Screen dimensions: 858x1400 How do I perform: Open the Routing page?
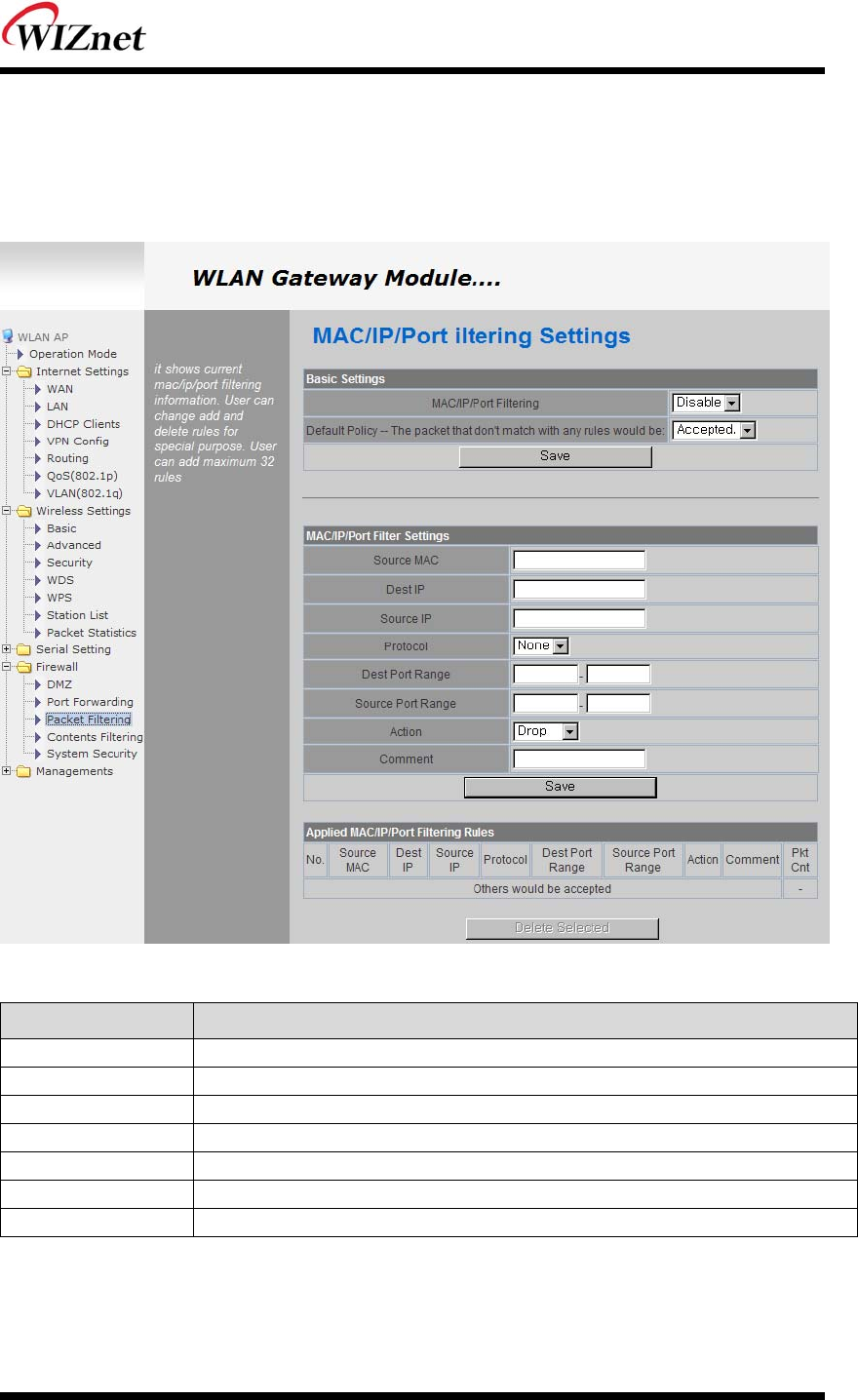pos(67,458)
